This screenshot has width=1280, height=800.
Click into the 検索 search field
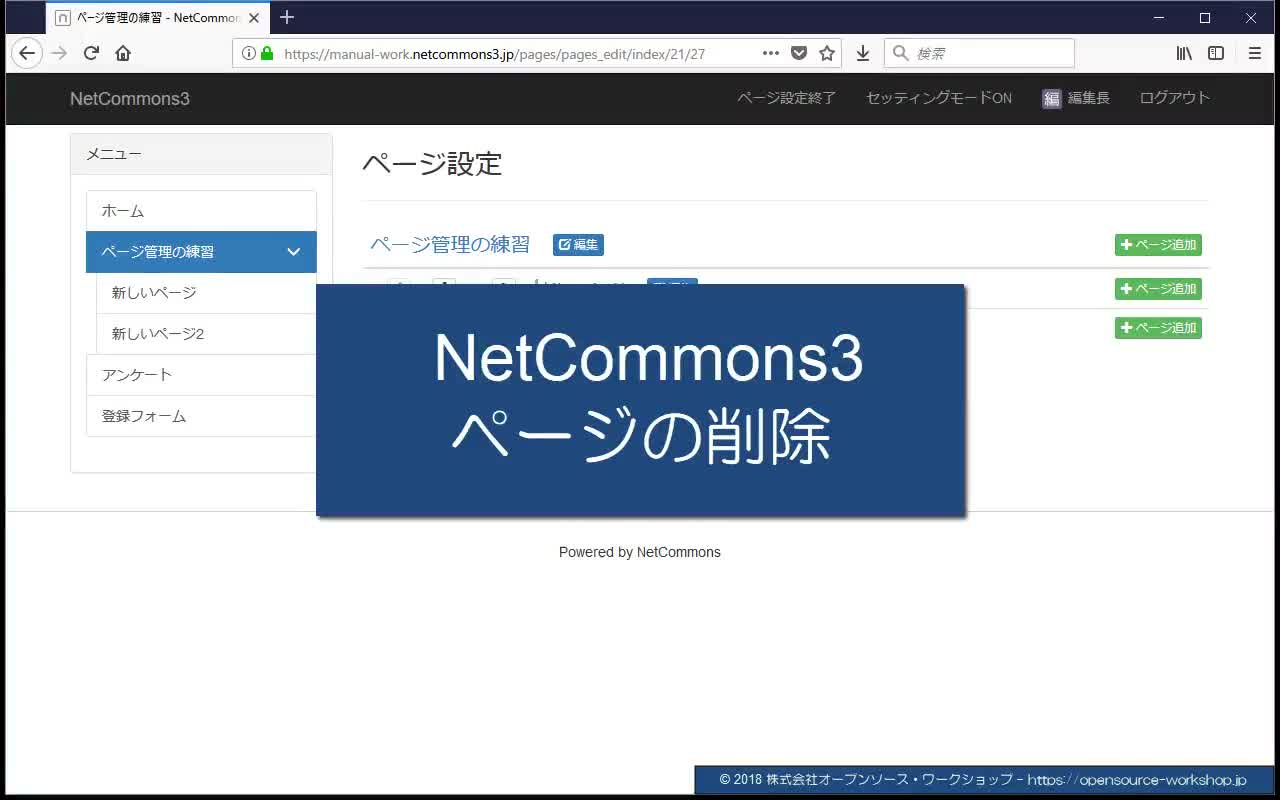pos(990,53)
